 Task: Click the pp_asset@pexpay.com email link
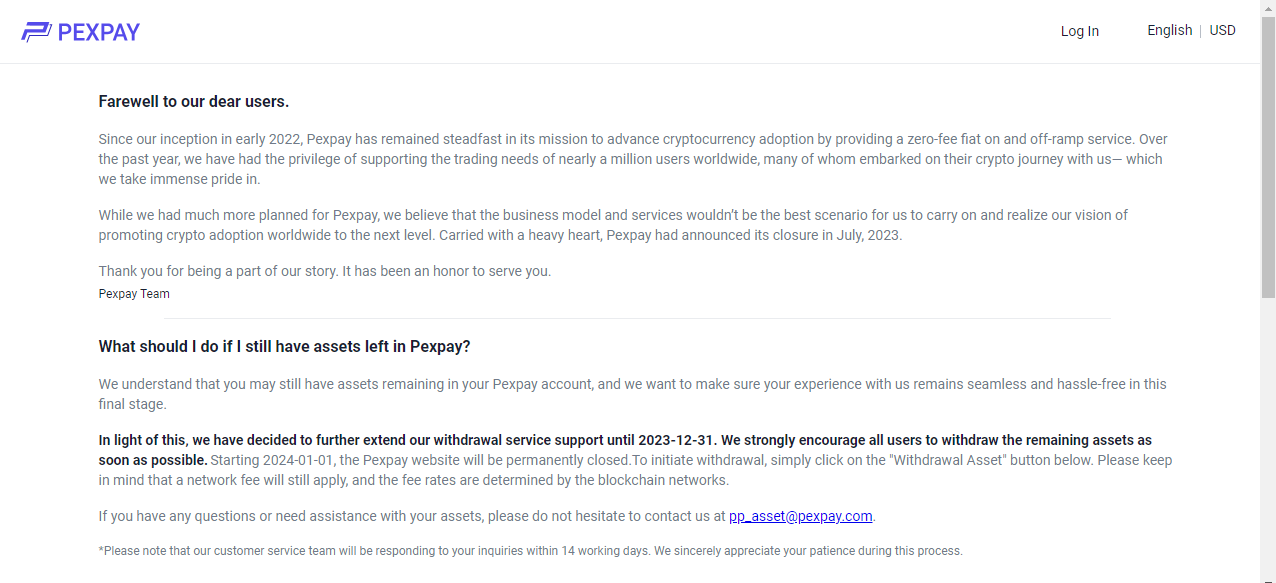(800, 516)
